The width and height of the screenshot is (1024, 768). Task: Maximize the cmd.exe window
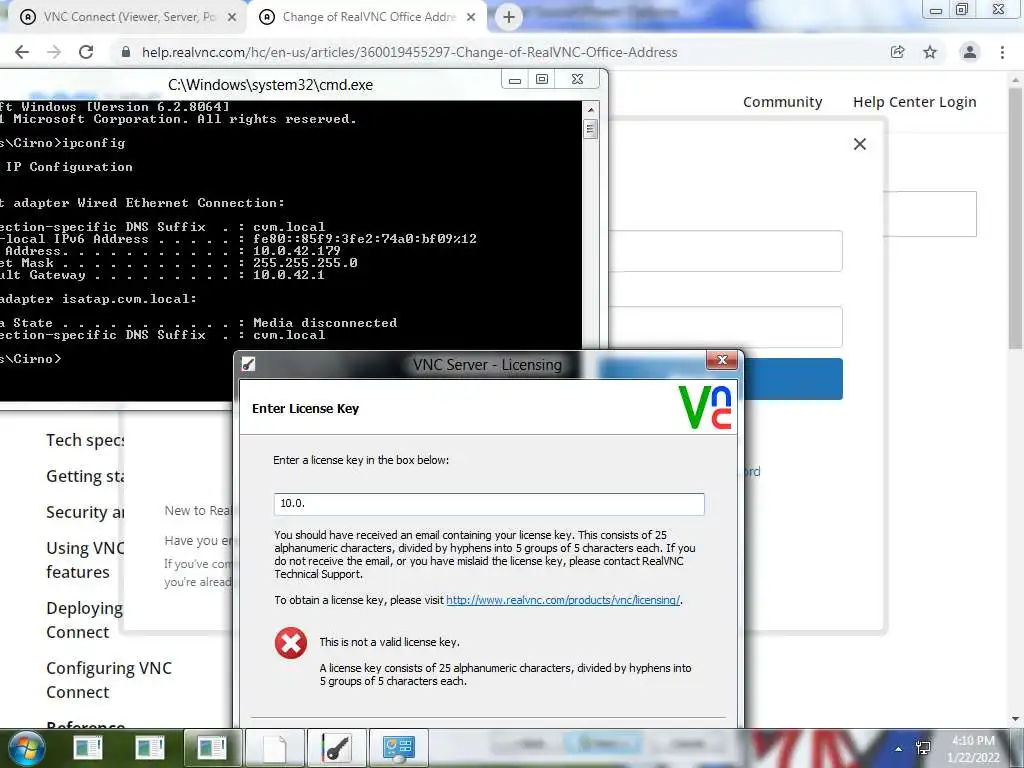[x=542, y=80]
